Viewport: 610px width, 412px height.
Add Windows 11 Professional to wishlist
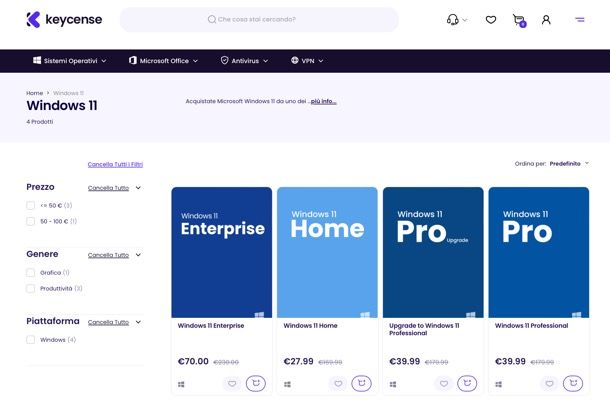(549, 384)
